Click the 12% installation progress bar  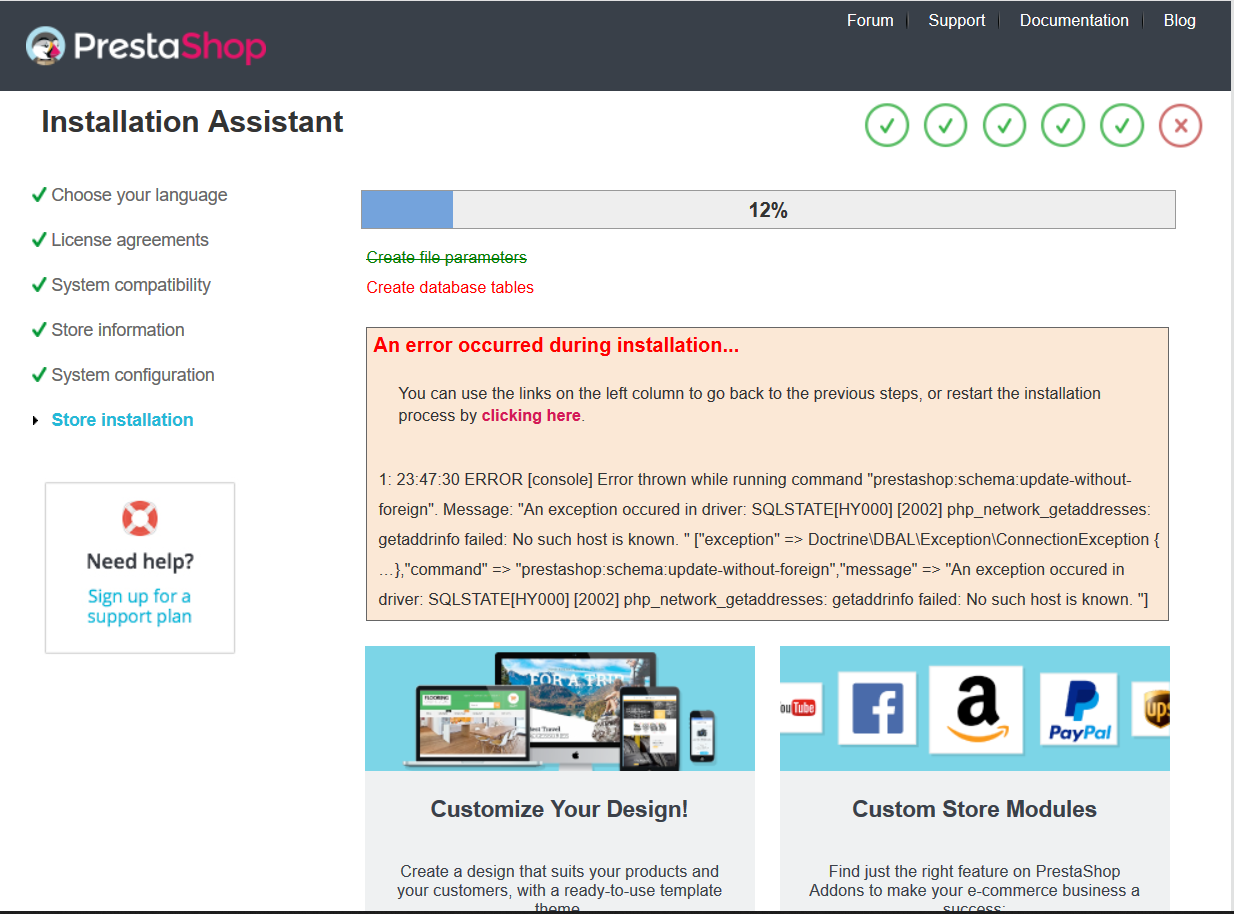(768, 210)
